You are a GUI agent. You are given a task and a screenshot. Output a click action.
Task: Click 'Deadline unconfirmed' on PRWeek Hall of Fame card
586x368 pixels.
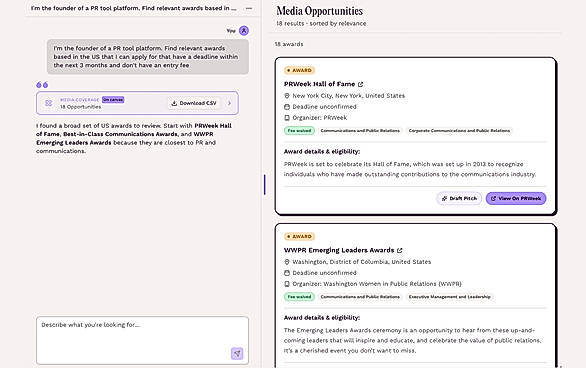[x=324, y=107]
